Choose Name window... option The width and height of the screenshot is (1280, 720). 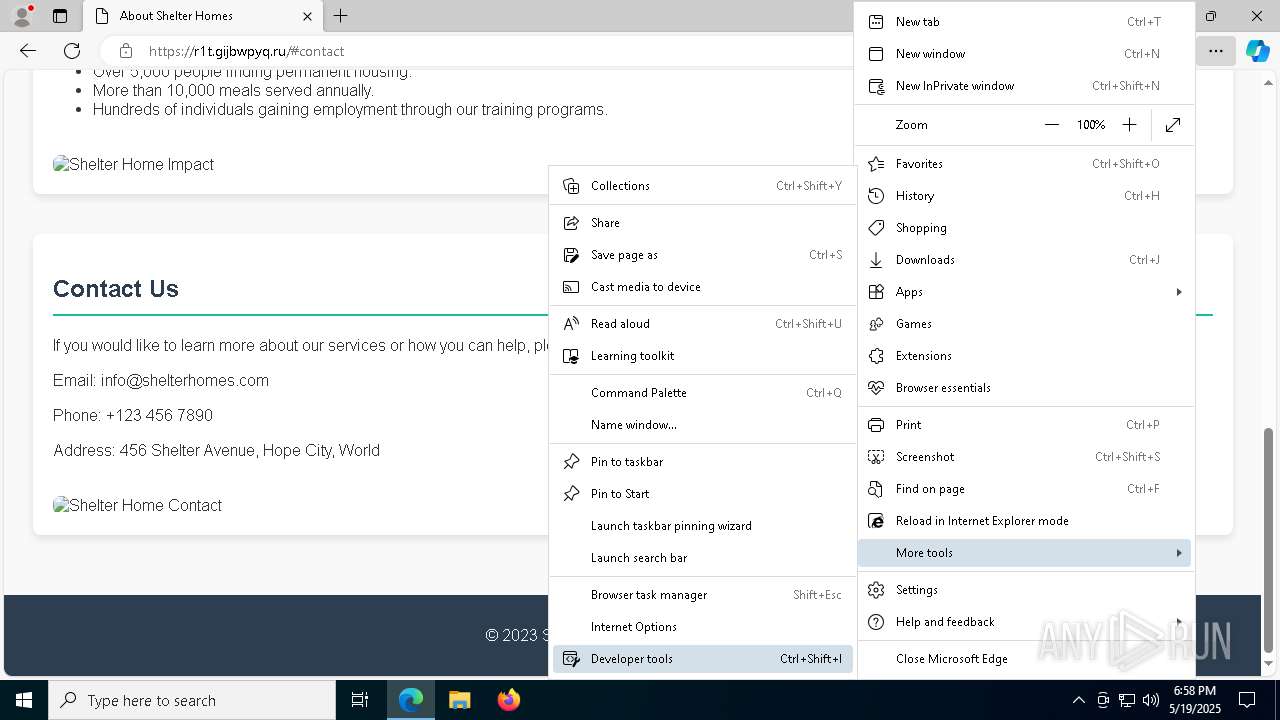click(x=702, y=425)
